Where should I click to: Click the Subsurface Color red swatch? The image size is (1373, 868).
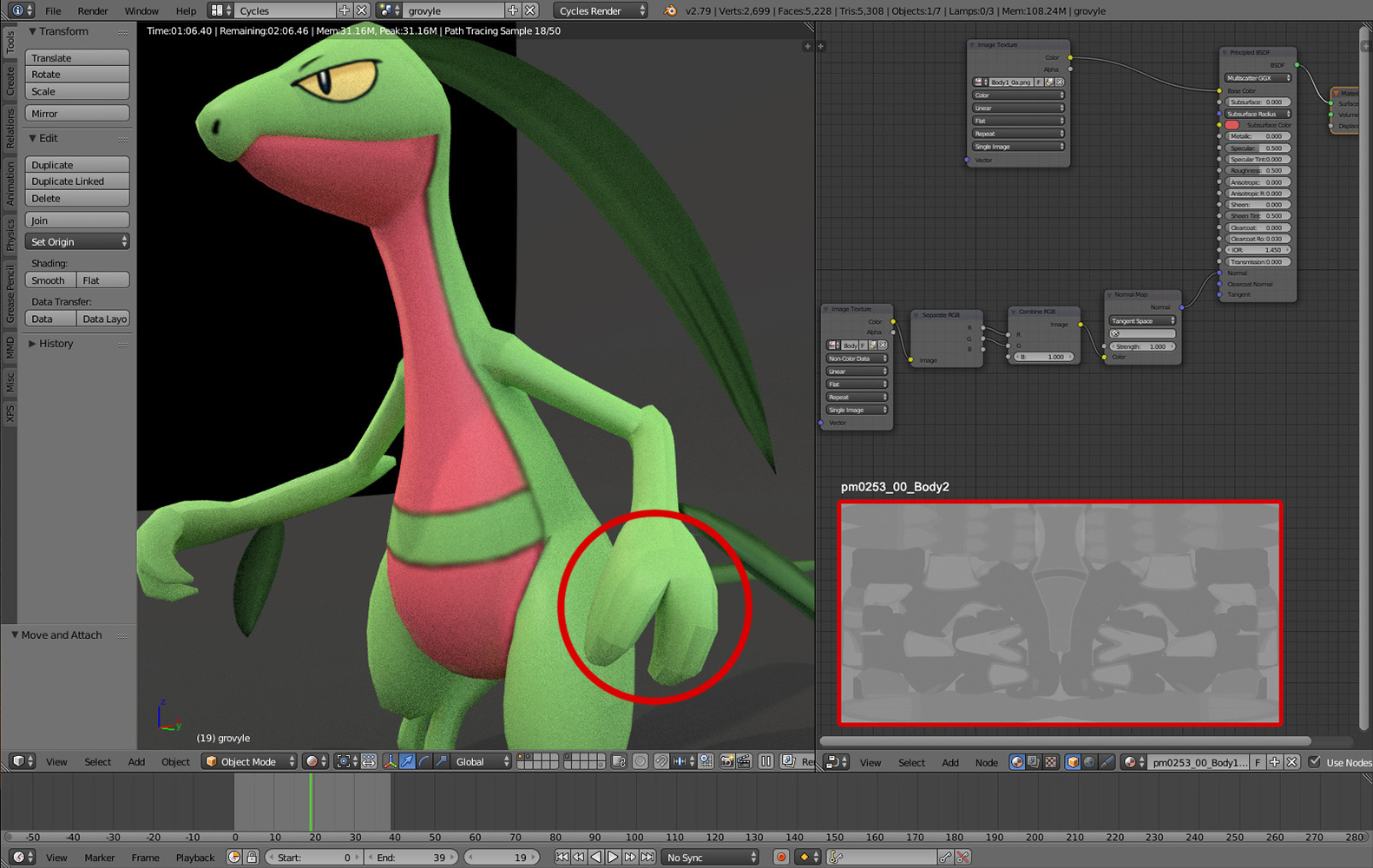pos(1232,125)
